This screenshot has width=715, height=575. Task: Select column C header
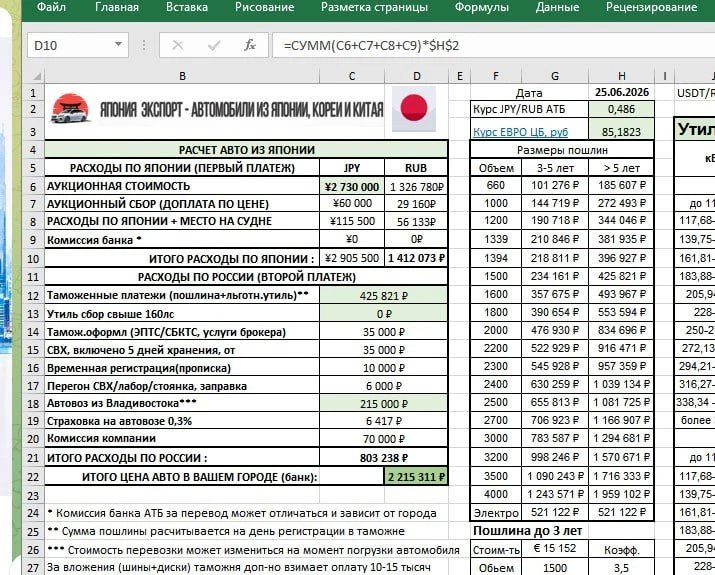352,76
